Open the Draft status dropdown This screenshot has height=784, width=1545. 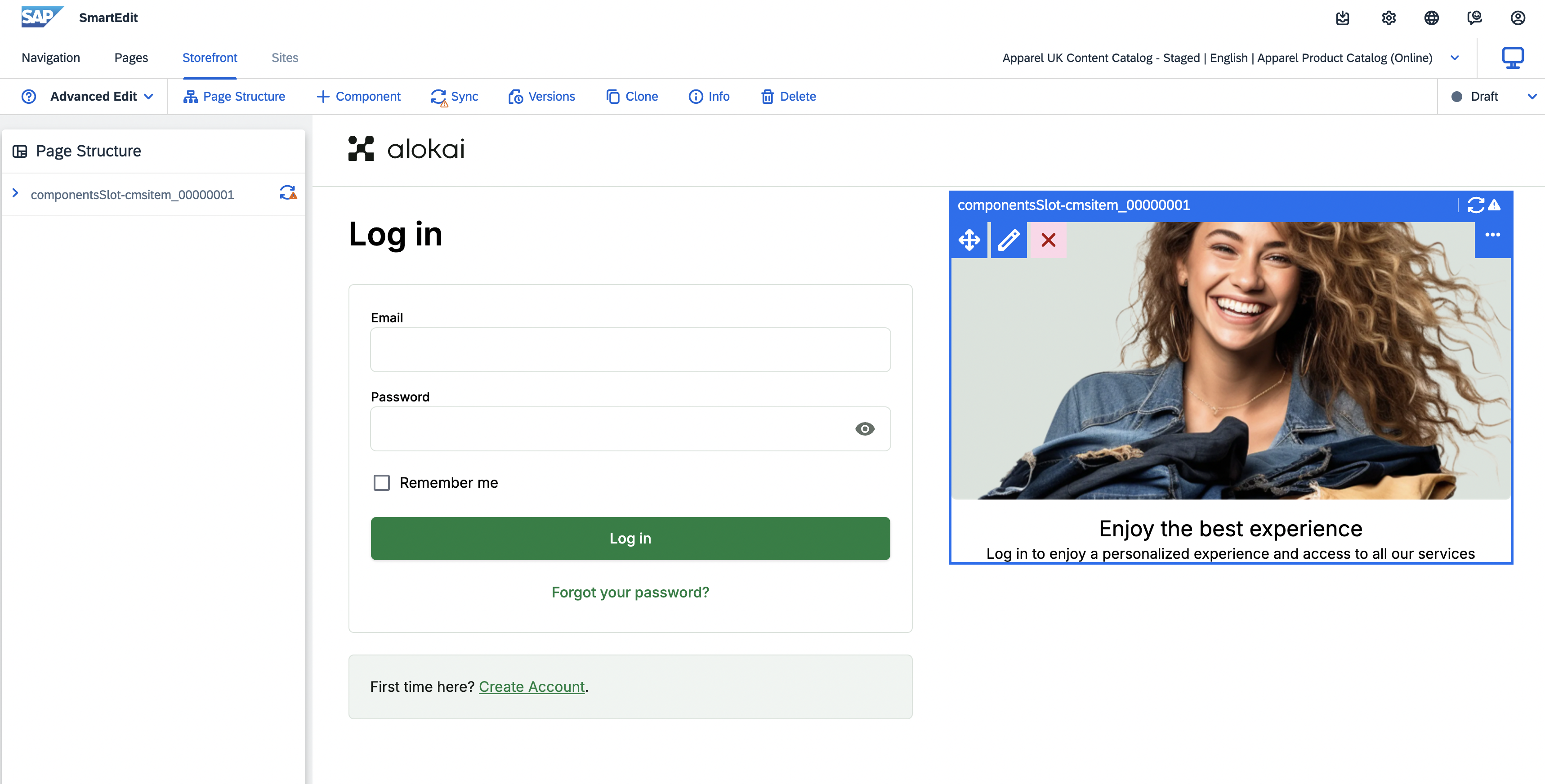point(1493,97)
